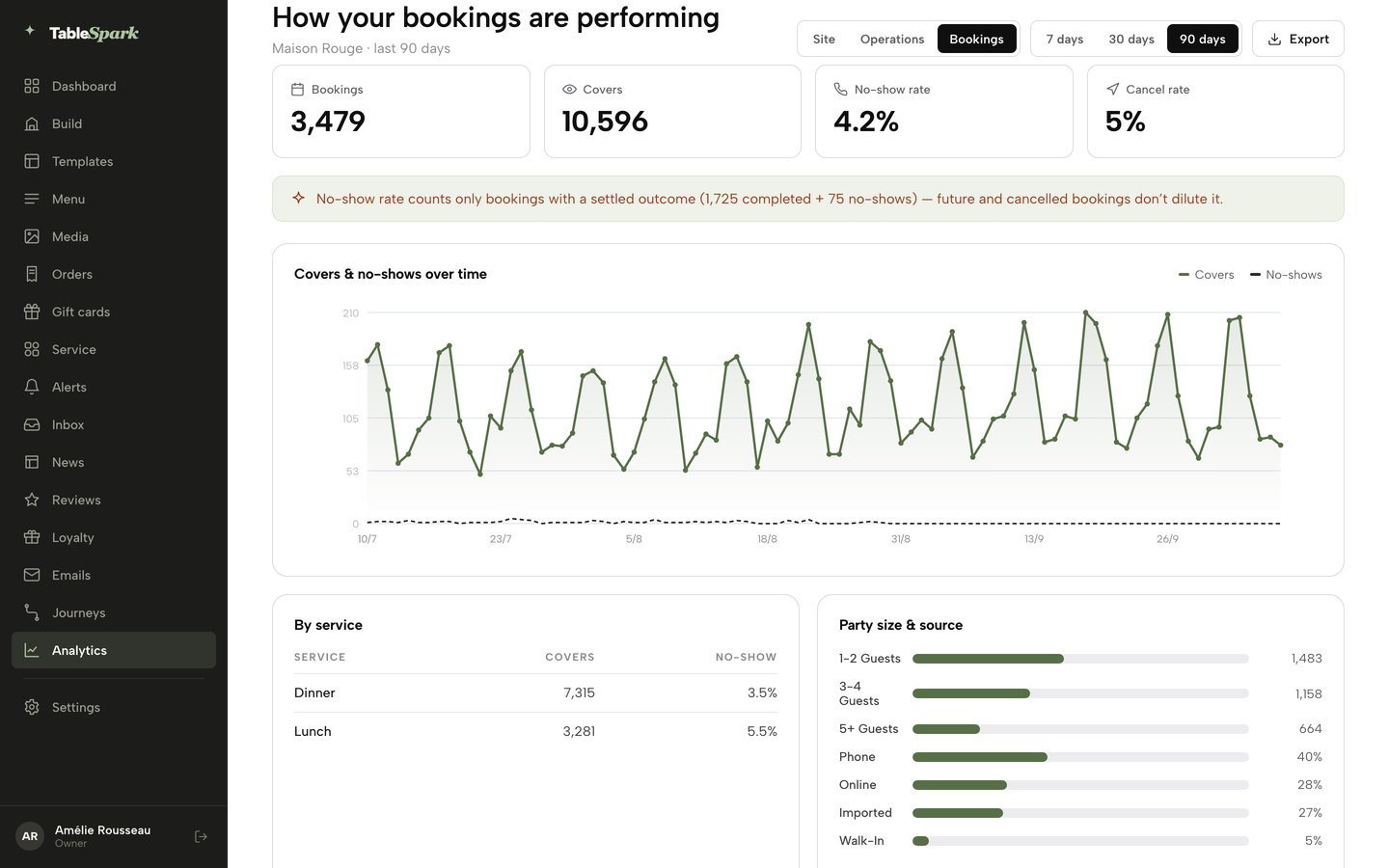Click the 3-4 Guests progress bar
The height and width of the screenshot is (868, 1389).
pos(1080,693)
